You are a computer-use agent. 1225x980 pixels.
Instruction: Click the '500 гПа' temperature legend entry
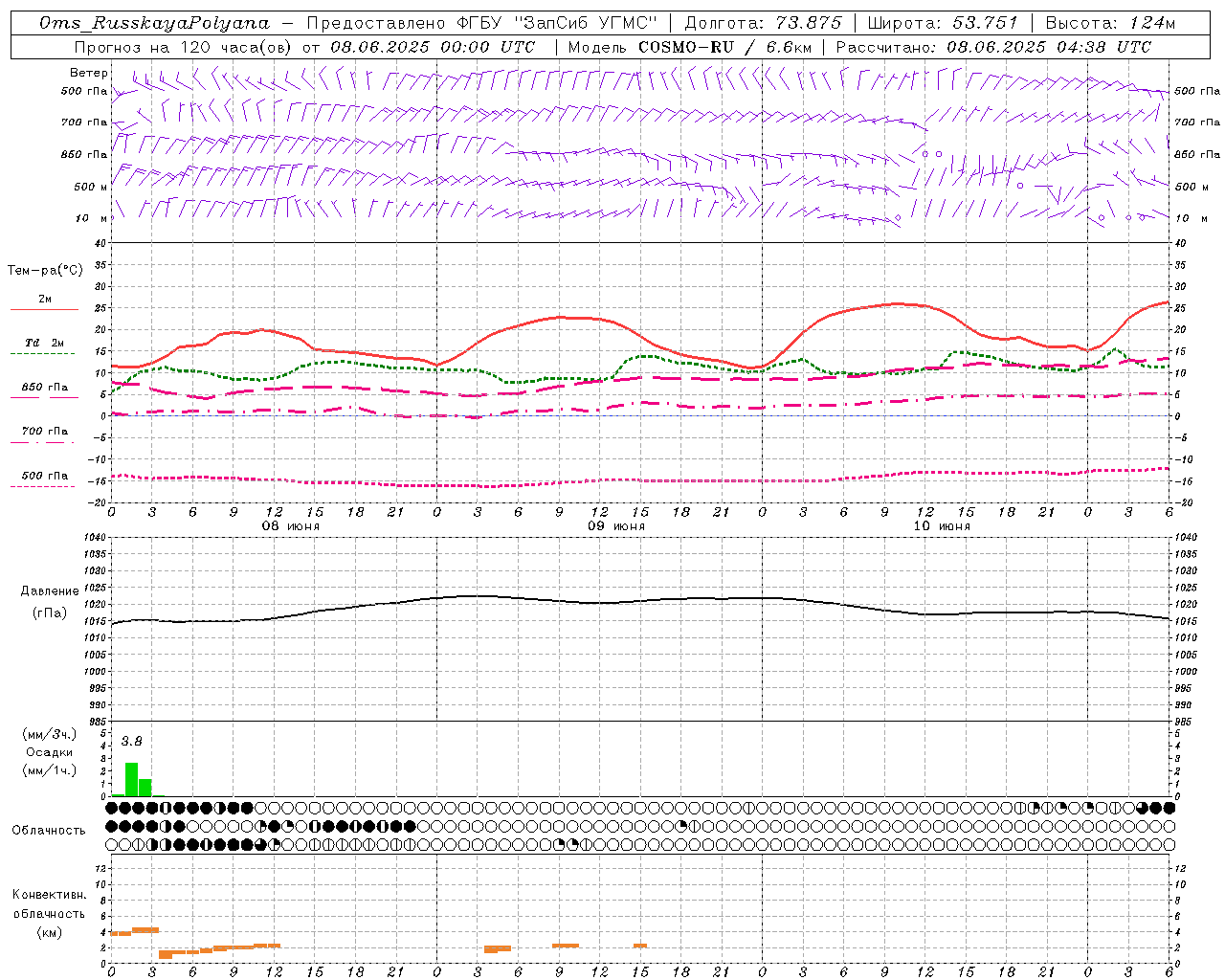pos(45,476)
